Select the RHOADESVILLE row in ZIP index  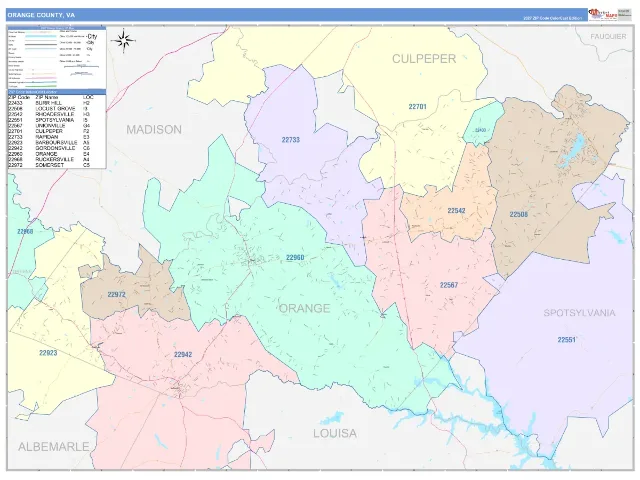51,115
